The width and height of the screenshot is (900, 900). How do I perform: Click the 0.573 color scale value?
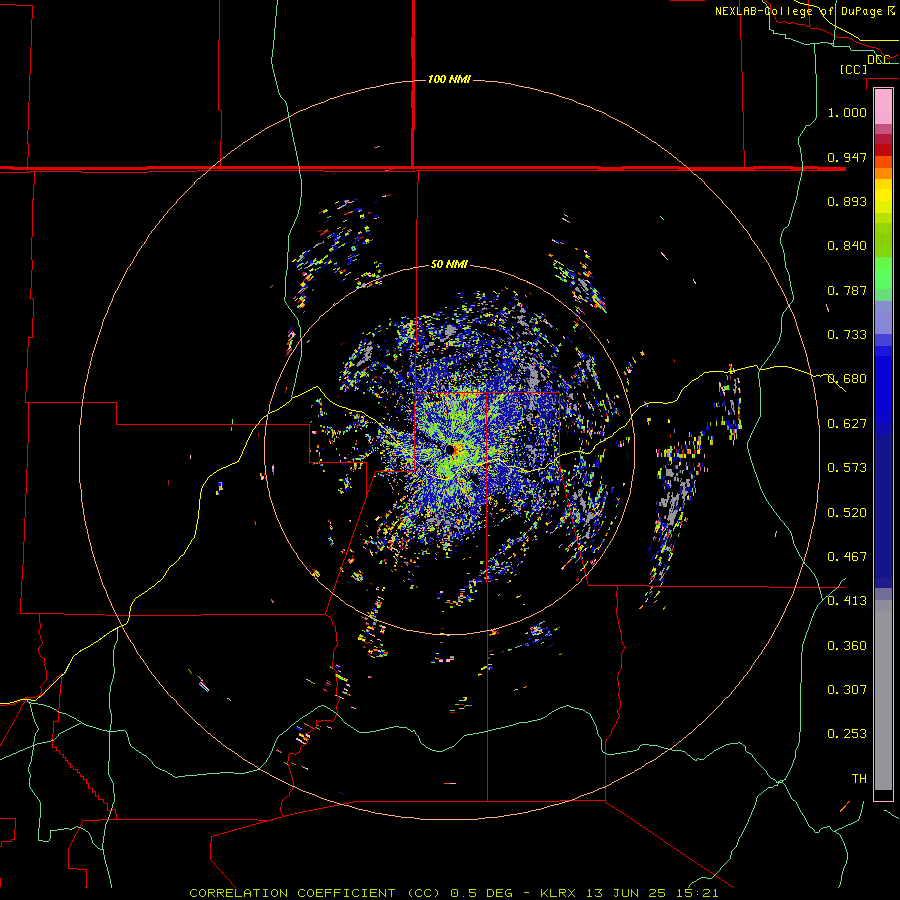(847, 468)
